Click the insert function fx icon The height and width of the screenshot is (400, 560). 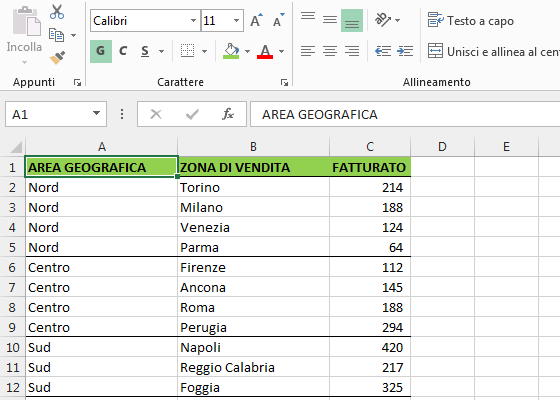click(228, 114)
